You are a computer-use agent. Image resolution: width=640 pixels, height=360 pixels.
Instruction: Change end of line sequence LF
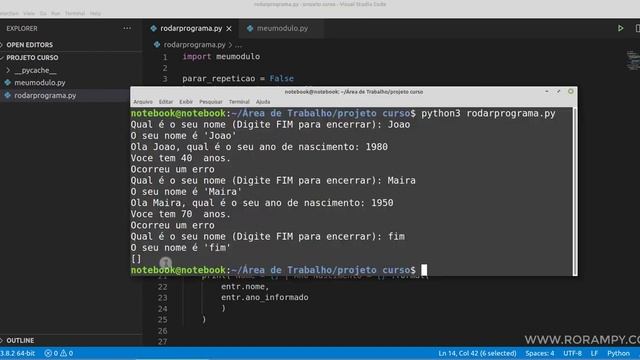coord(594,353)
